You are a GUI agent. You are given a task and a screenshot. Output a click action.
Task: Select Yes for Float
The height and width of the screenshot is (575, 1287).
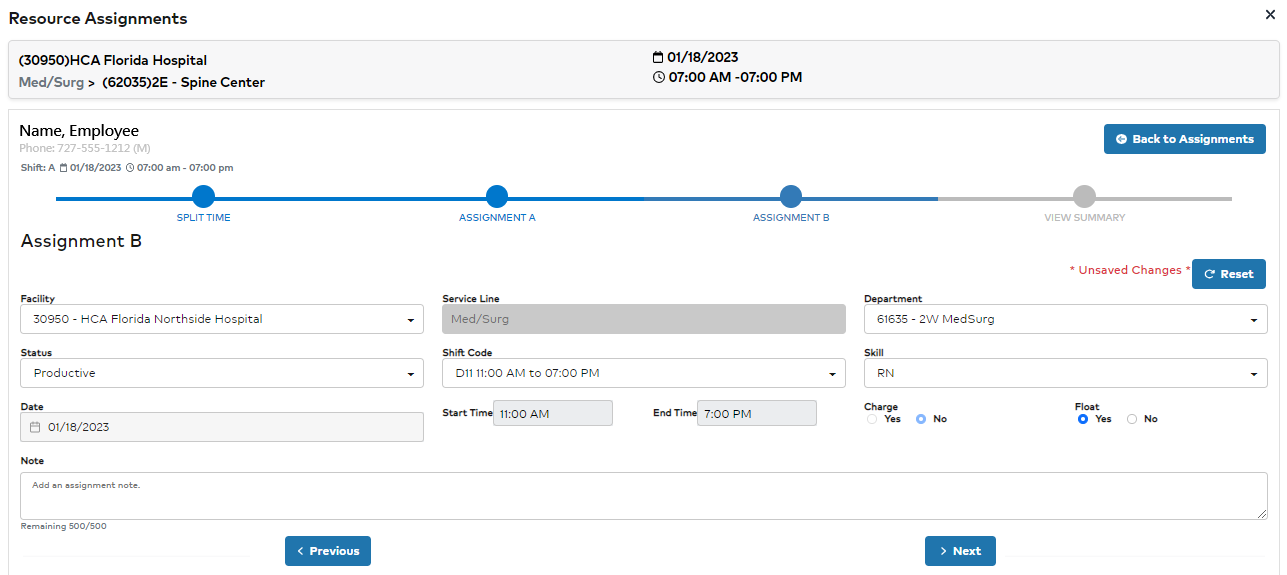1083,419
